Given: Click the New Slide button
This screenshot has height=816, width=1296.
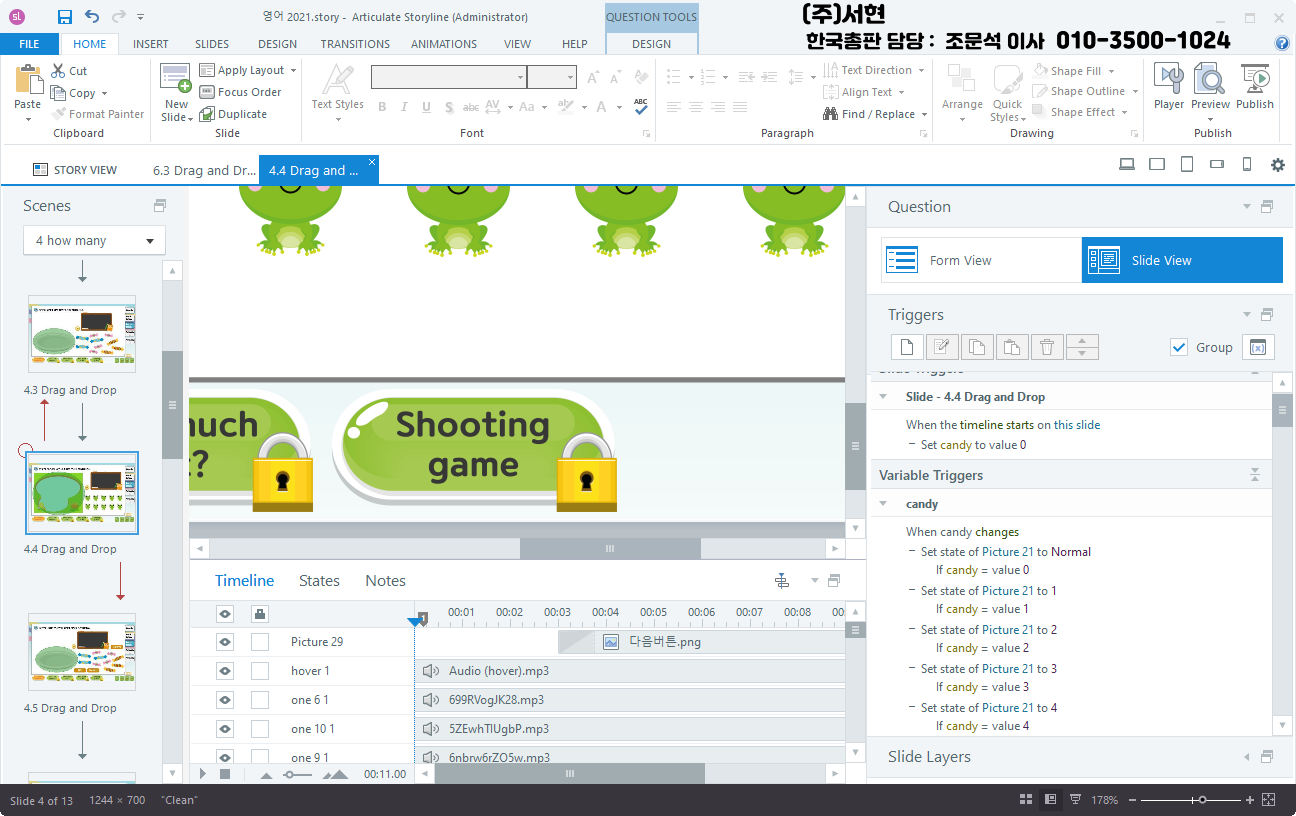Looking at the screenshot, I should pyautogui.click(x=176, y=93).
